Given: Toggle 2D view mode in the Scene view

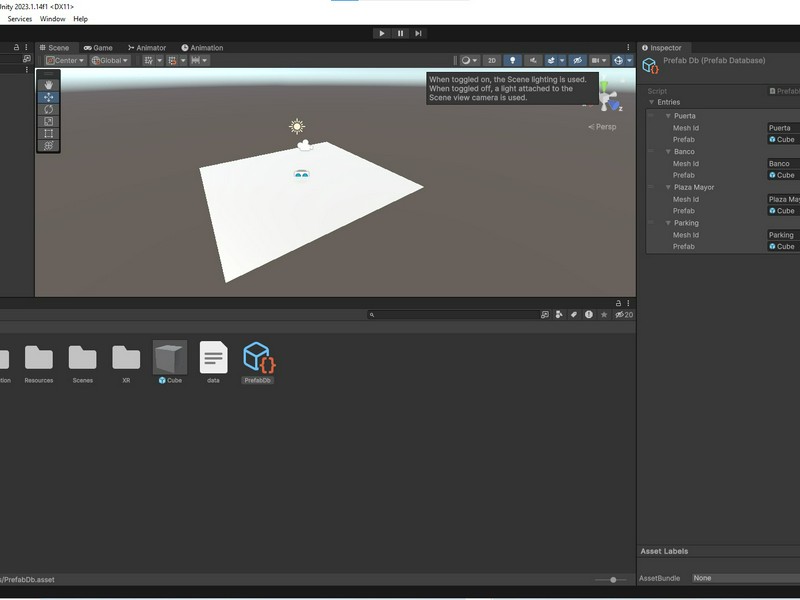Looking at the screenshot, I should coord(491,59).
